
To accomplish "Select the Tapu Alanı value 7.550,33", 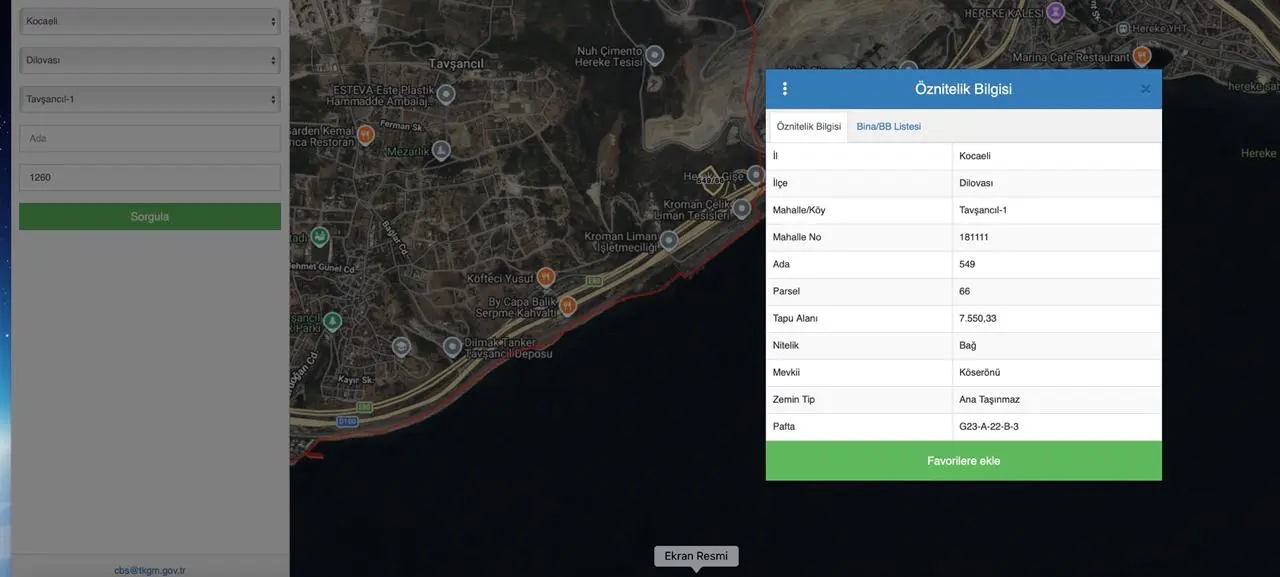I will point(978,318).
